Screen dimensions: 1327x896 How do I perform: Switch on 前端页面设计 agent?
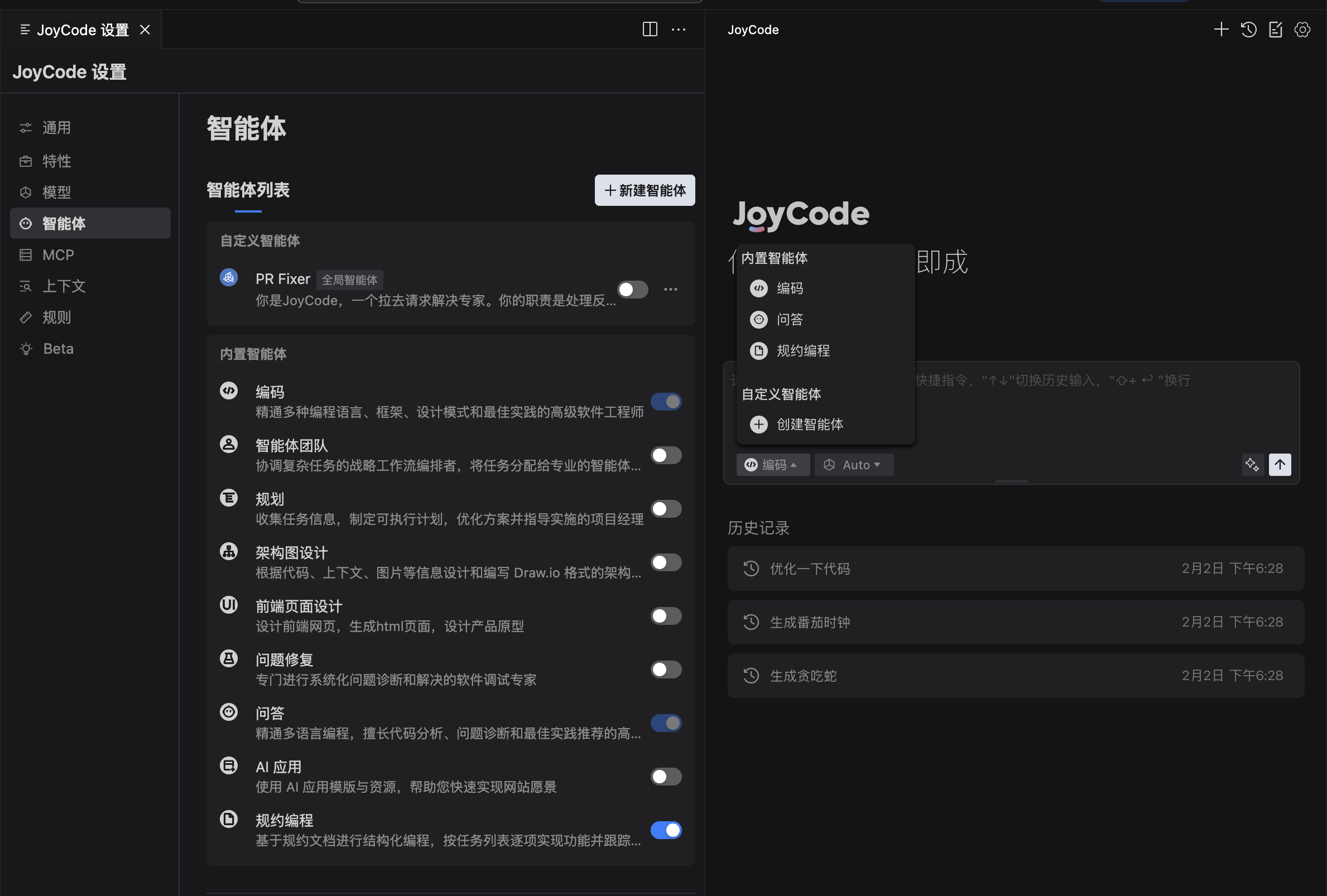click(x=666, y=616)
